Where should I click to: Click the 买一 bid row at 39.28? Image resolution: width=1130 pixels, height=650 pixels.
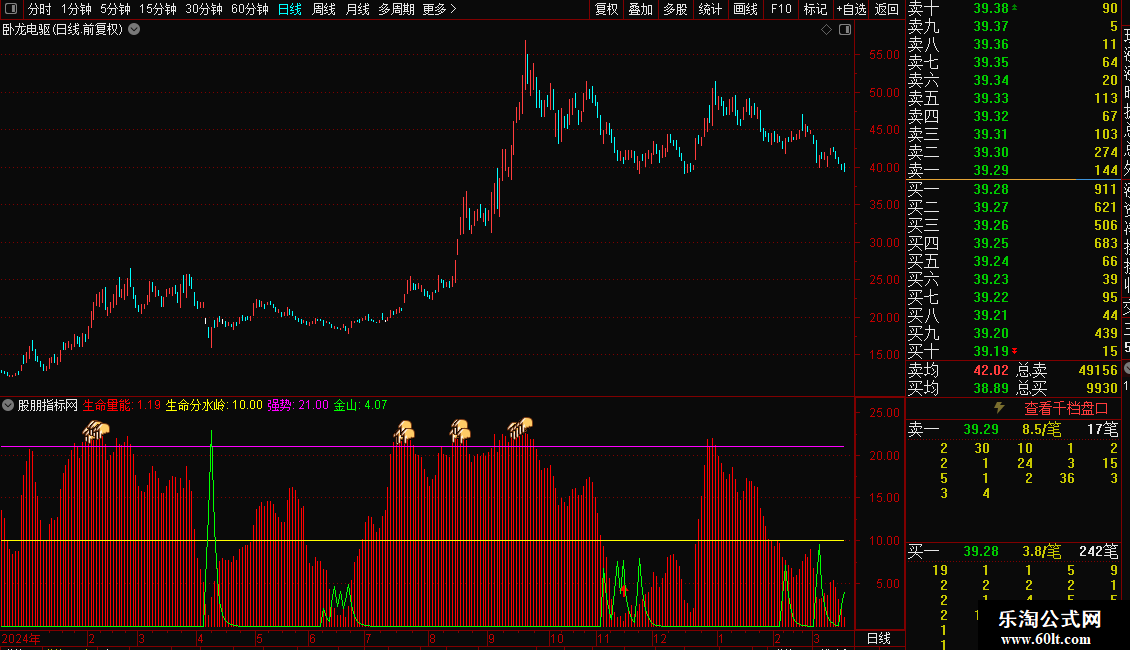[1013, 189]
